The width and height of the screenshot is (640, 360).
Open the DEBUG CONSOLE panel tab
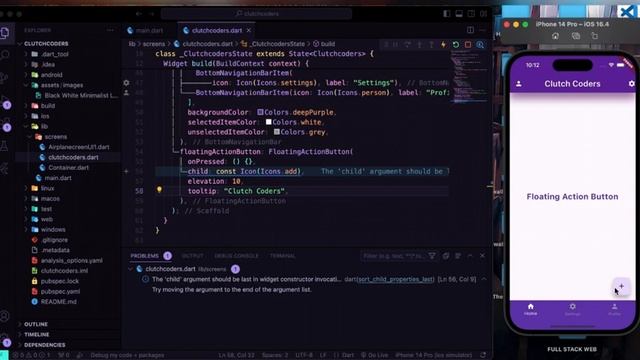(x=236, y=256)
